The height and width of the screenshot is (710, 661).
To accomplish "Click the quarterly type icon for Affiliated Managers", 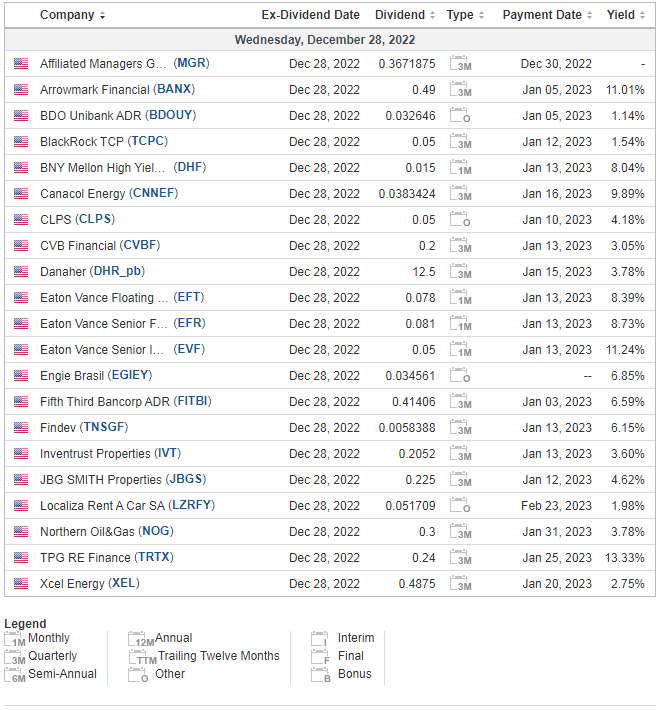I will 460,63.
